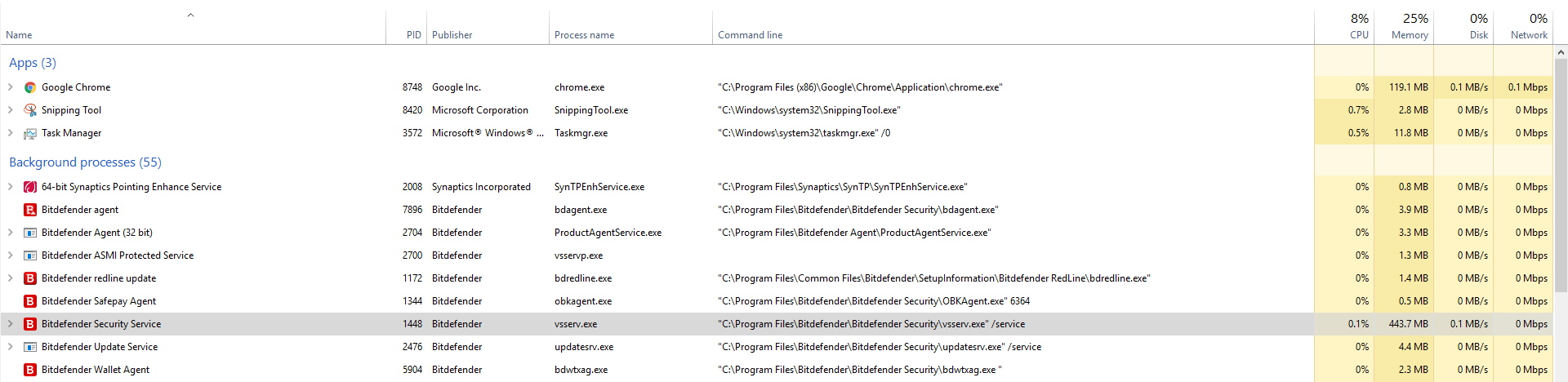Click the Apps (3) group heading

point(33,63)
